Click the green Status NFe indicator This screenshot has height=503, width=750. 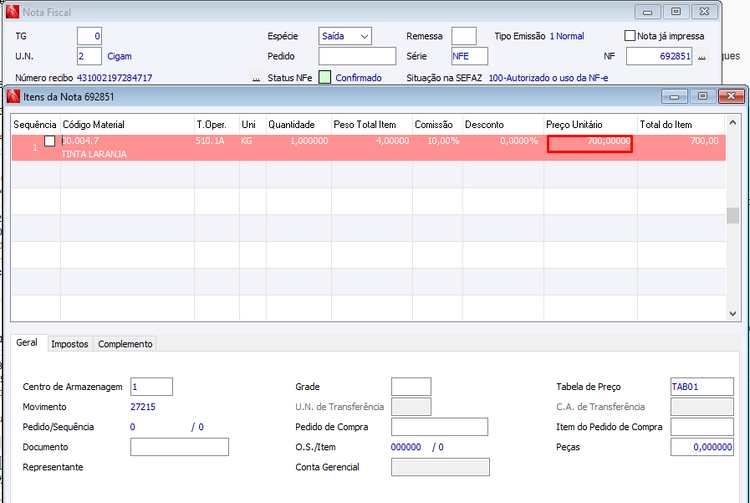coord(325,77)
